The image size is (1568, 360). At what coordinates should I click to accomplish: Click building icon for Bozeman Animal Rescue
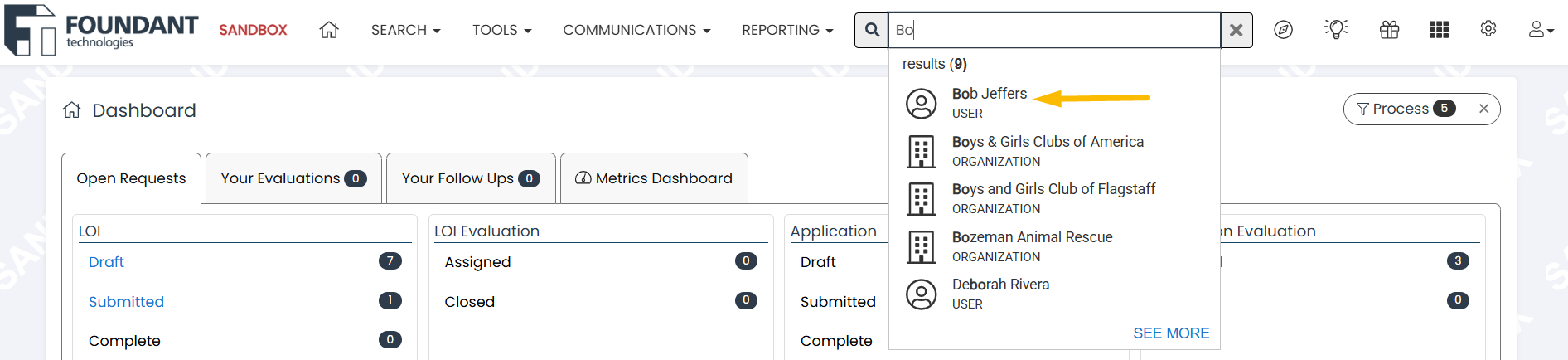921,247
